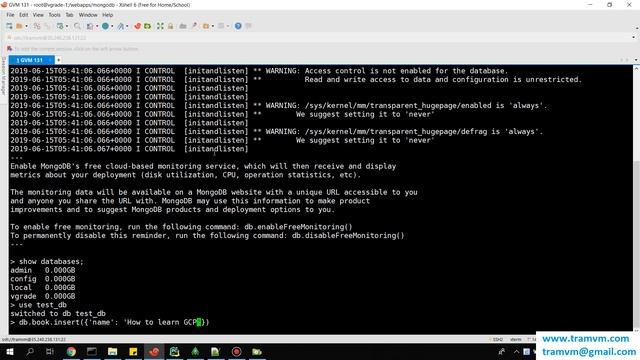Click the New session toolbar icon
Image resolution: width=640 pixels, height=360 pixels.
click(9, 26)
